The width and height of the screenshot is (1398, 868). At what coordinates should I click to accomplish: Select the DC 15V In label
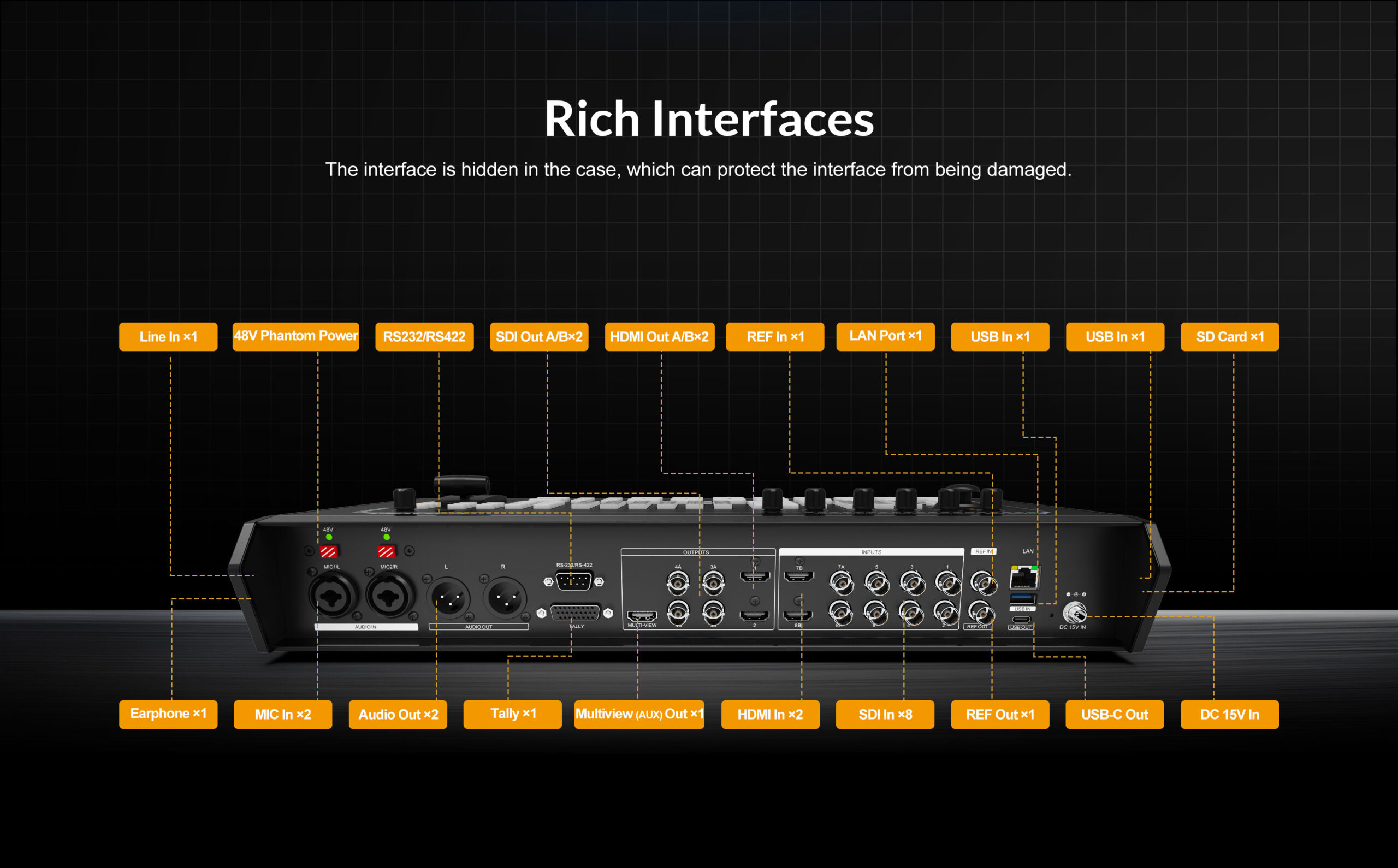coord(1229,714)
